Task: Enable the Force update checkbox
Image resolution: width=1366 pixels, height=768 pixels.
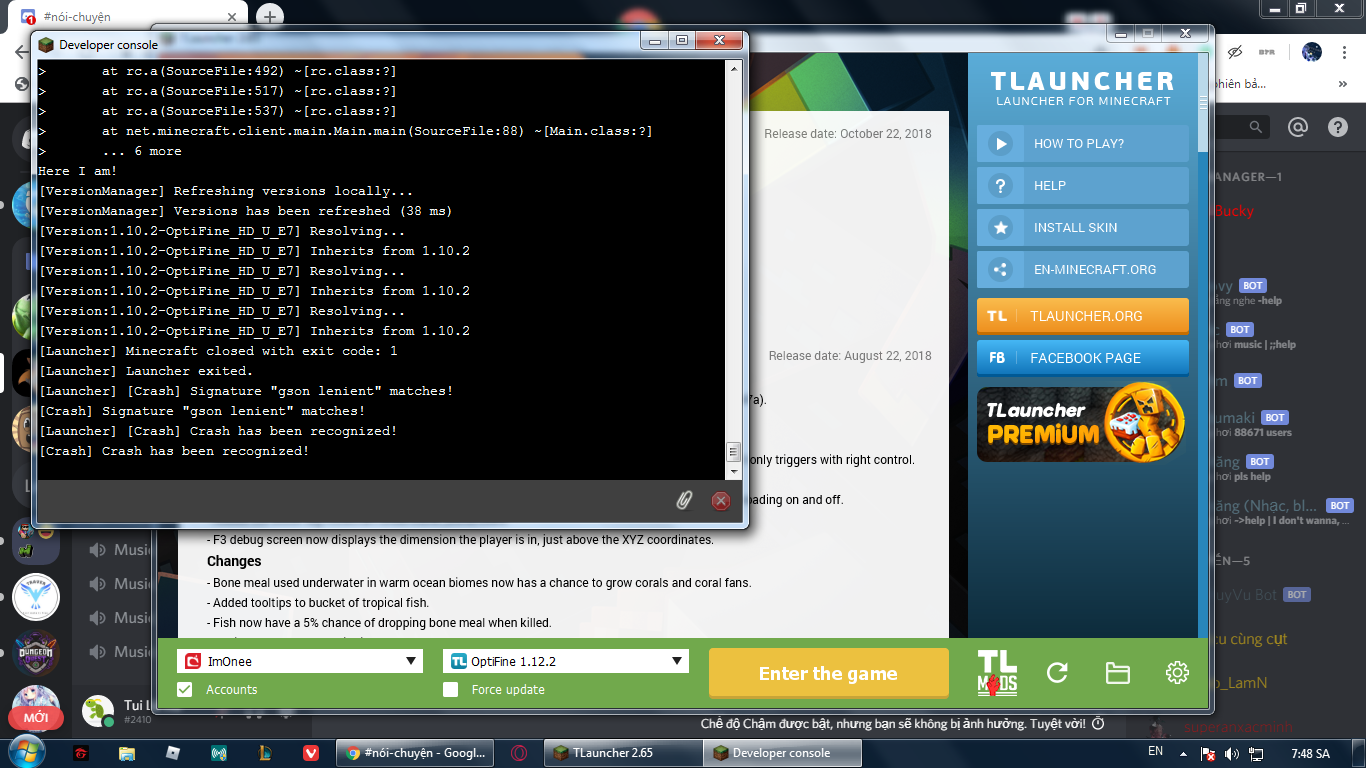Action: pos(451,689)
